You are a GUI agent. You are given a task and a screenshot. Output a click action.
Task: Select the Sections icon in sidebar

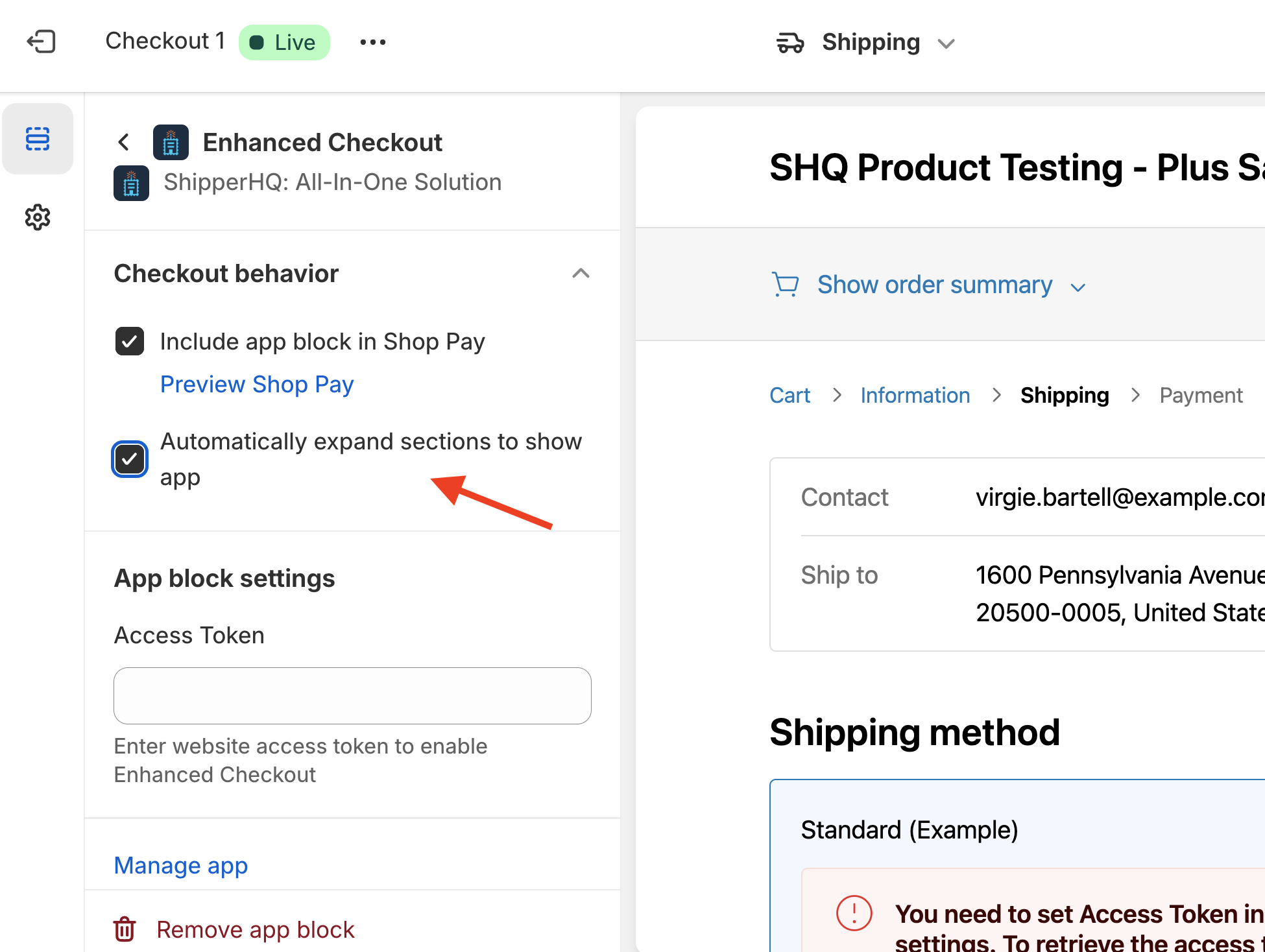point(38,139)
